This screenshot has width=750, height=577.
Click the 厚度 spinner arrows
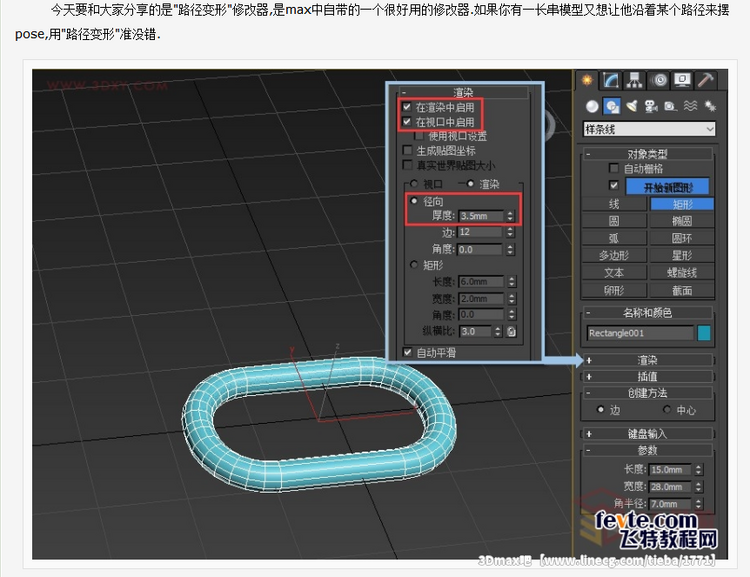[x=510, y=216]
